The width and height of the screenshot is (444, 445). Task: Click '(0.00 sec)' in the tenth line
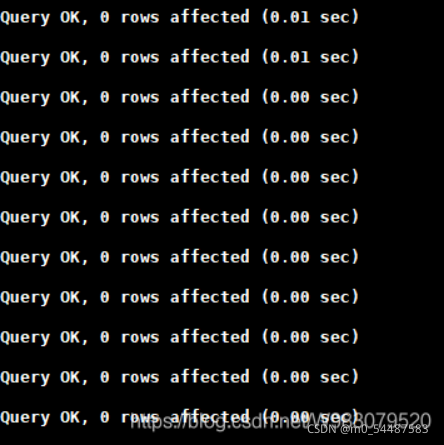click(310, 377)
